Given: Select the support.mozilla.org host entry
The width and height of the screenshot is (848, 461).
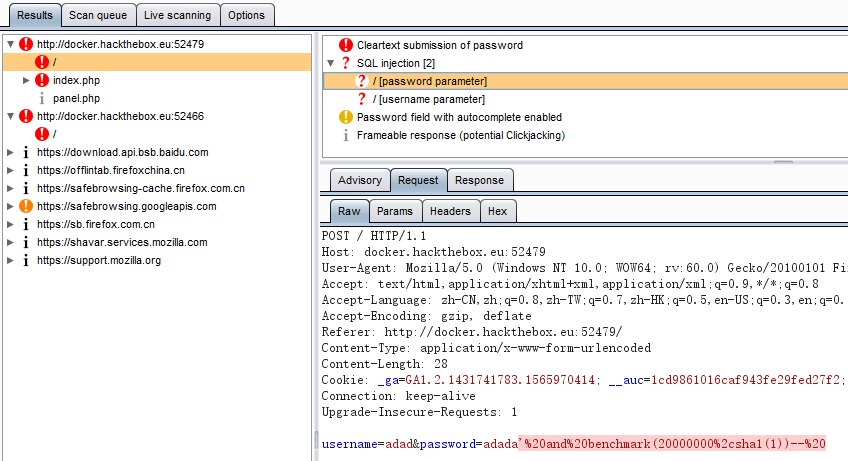Looking at the screenshot, I should (x=99, y=260).
